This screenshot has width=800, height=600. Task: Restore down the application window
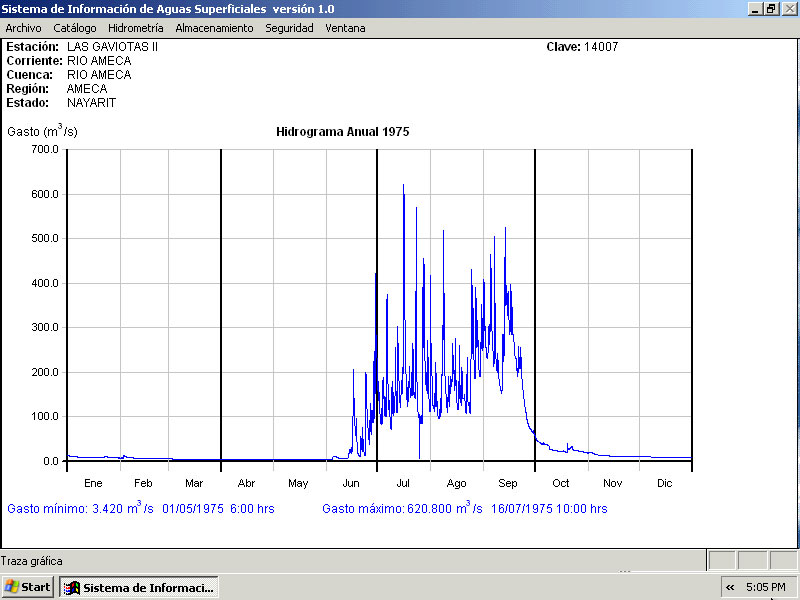pos(771,8)
